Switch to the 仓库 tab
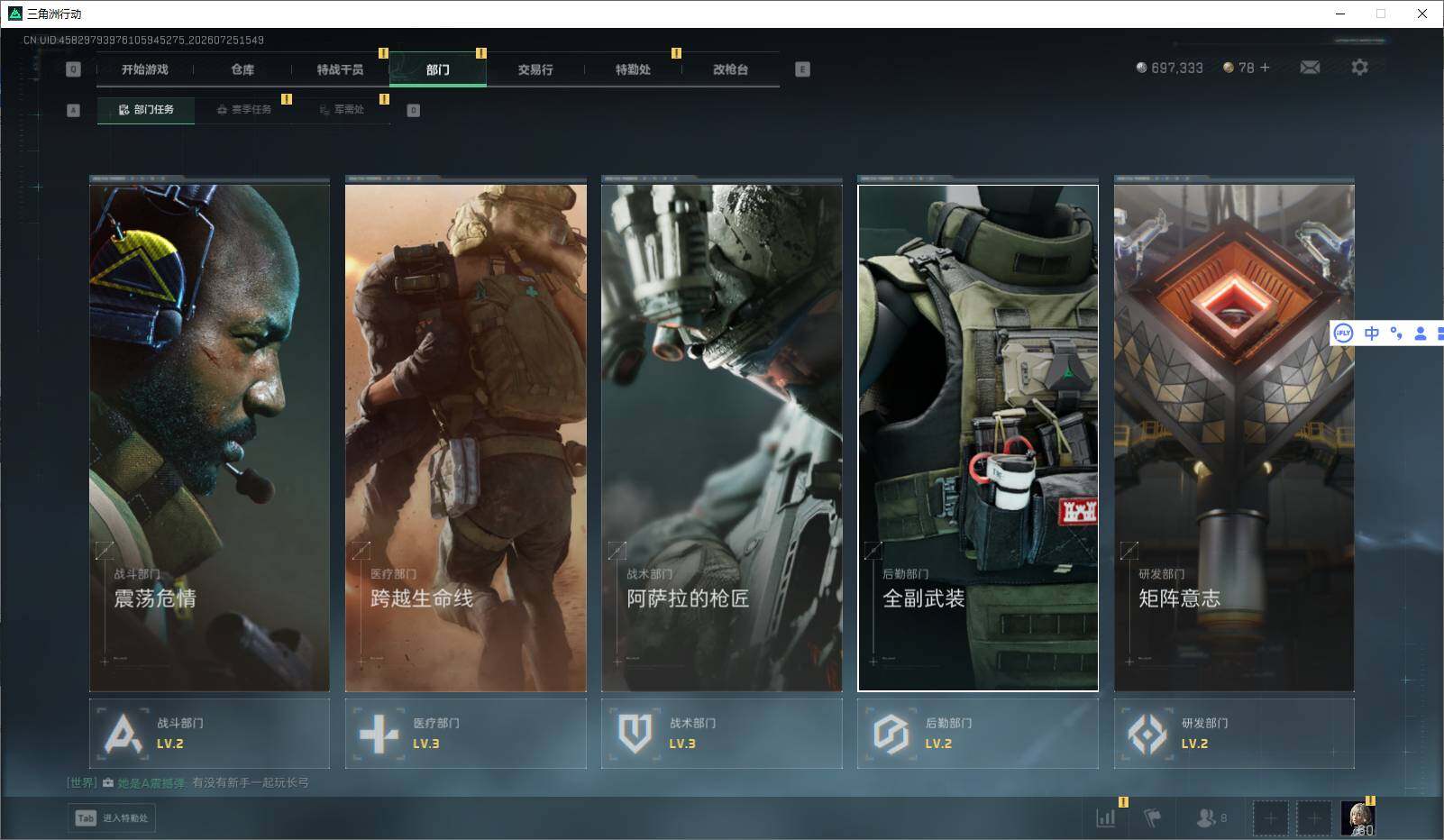The image size is (1444, 840). pos(242,69)
